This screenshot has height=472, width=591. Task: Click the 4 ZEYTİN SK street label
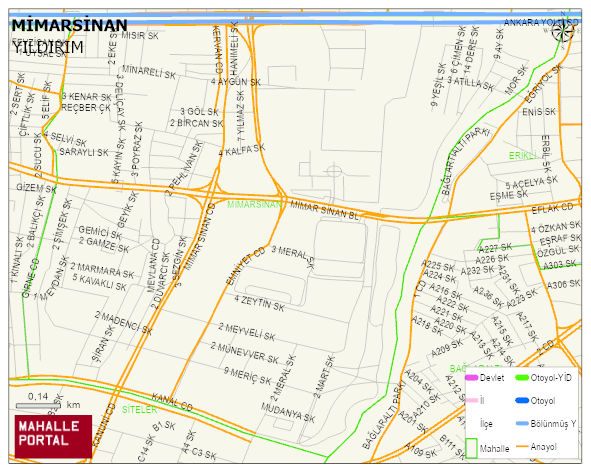coord(260,303)
